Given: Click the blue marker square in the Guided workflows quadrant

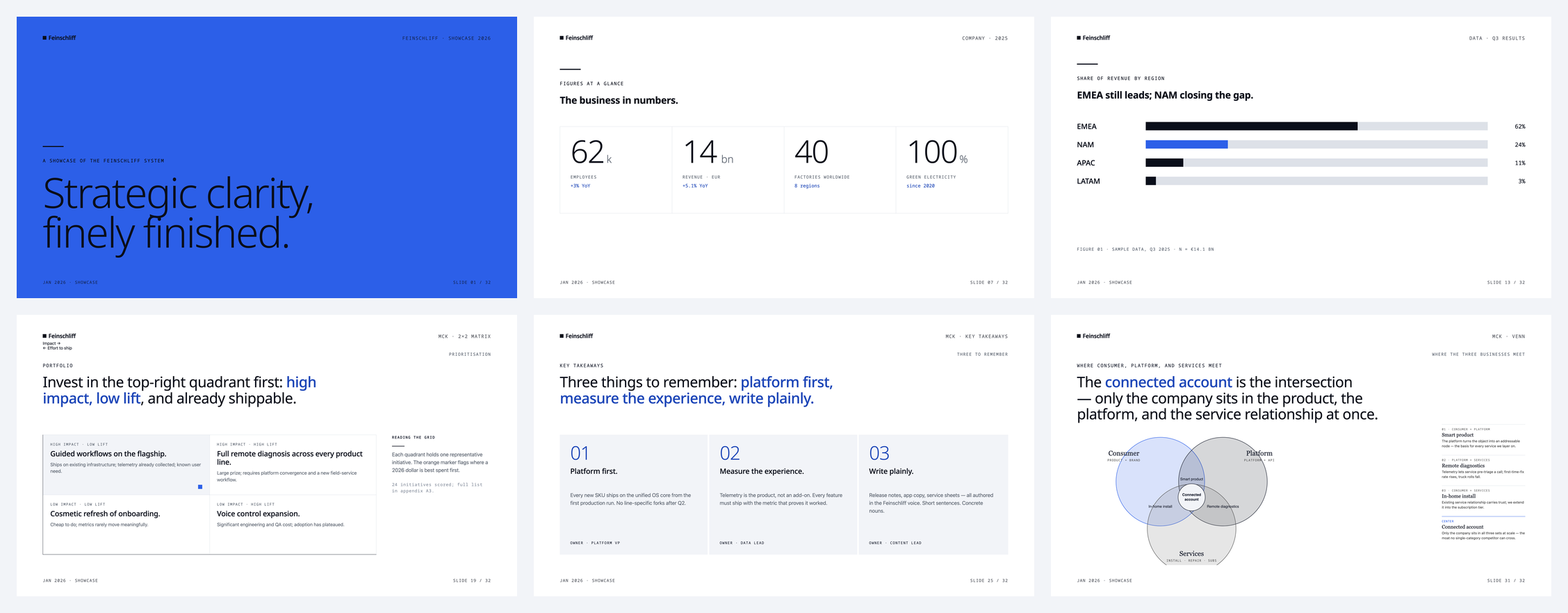Looking at the screenshot, I should click(200, 487).
